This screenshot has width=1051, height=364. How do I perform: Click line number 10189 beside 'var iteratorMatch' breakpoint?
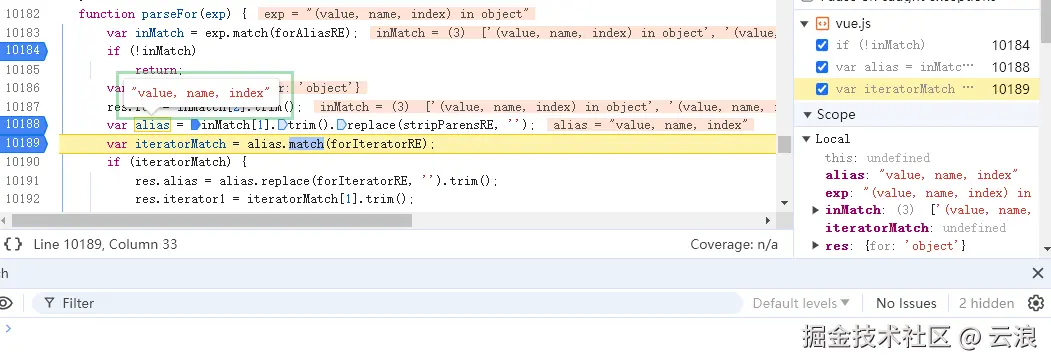click(x=1010, y=89)
